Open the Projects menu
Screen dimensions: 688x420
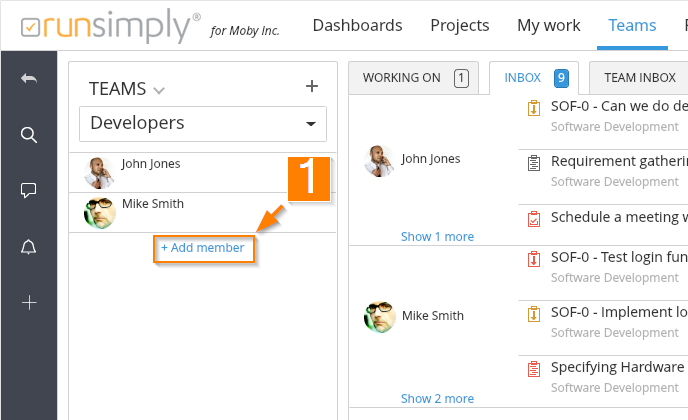[x=460, y=25]
